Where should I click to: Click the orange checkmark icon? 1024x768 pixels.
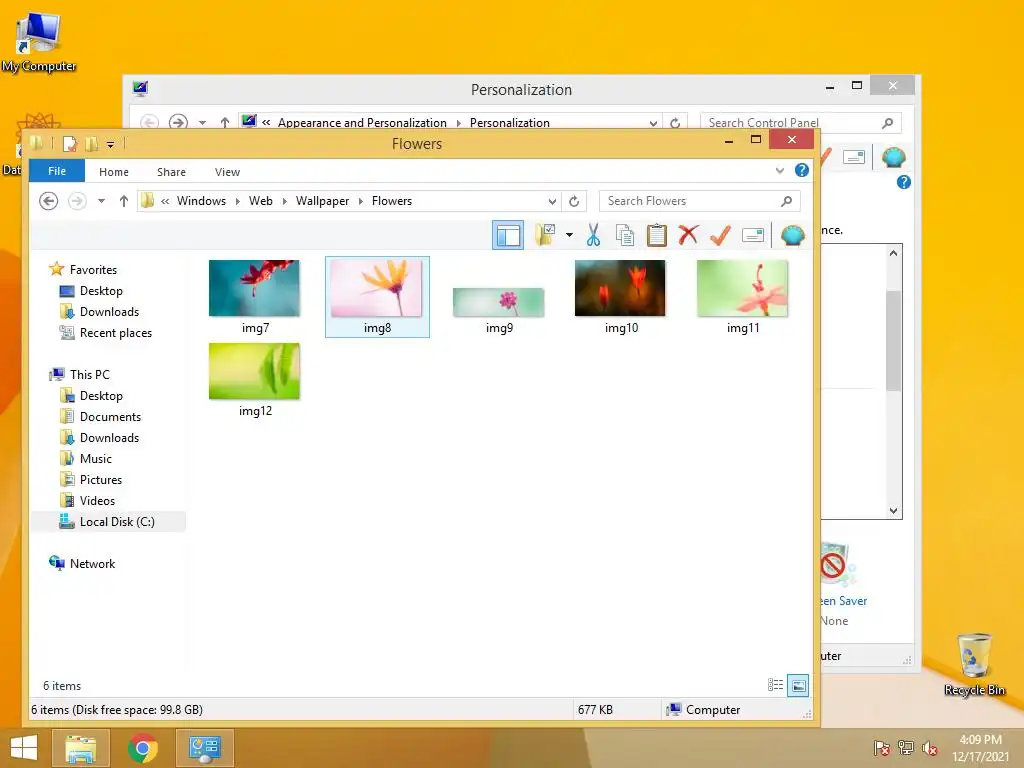[720, 235]
